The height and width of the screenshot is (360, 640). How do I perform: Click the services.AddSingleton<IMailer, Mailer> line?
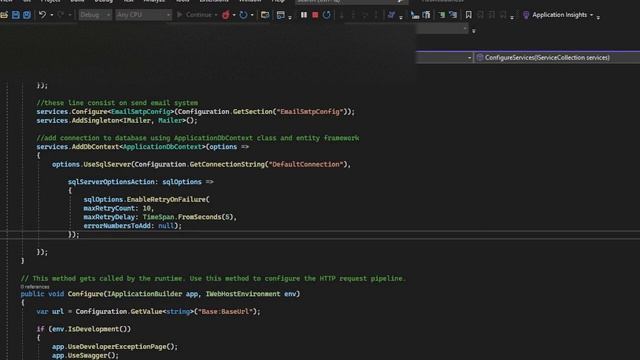[x=117, y=120]
